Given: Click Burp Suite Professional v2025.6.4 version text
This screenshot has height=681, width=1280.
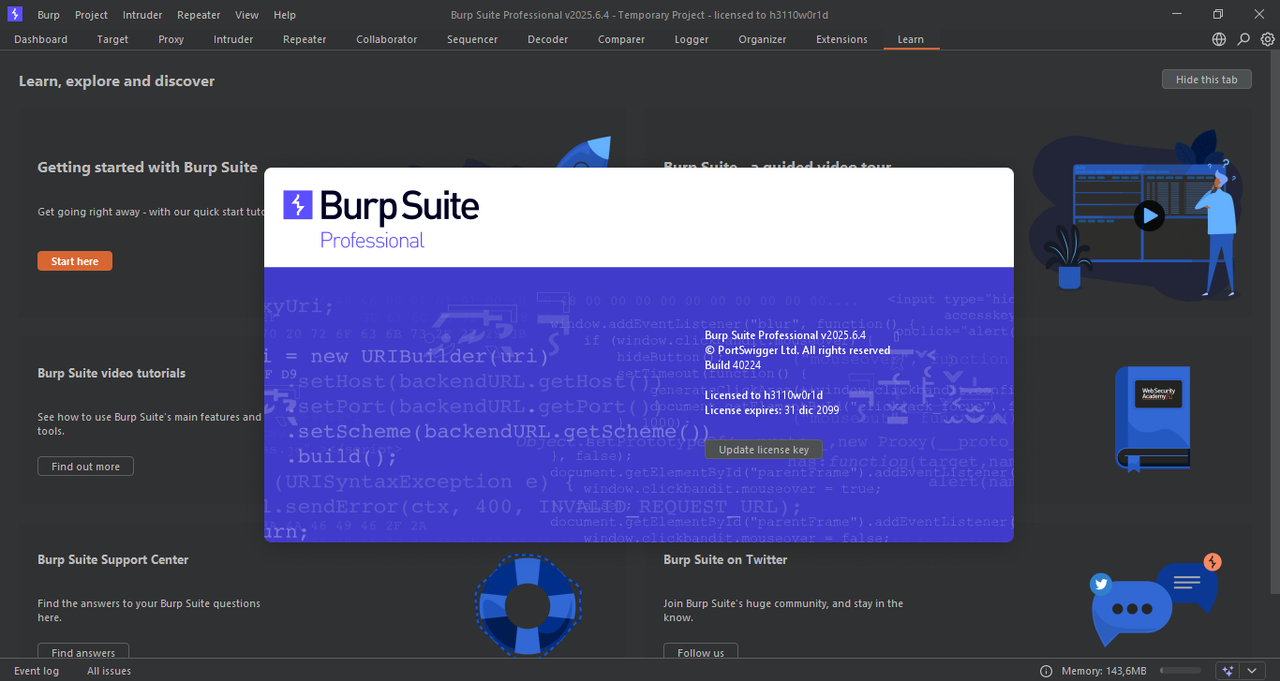Looking at the screenshot, I should pos(785,335).
